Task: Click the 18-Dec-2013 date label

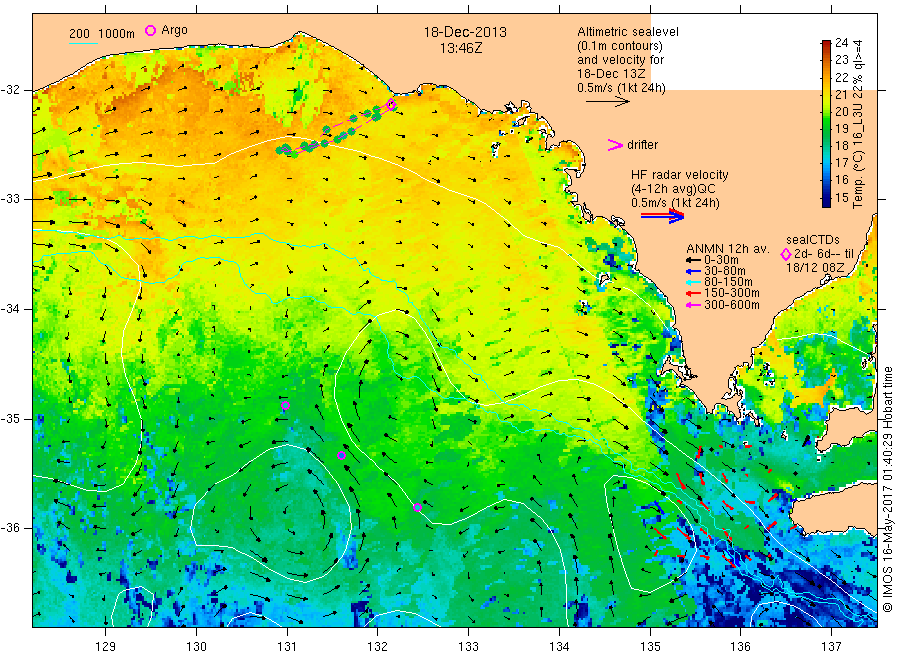Action: pos(465,32)
